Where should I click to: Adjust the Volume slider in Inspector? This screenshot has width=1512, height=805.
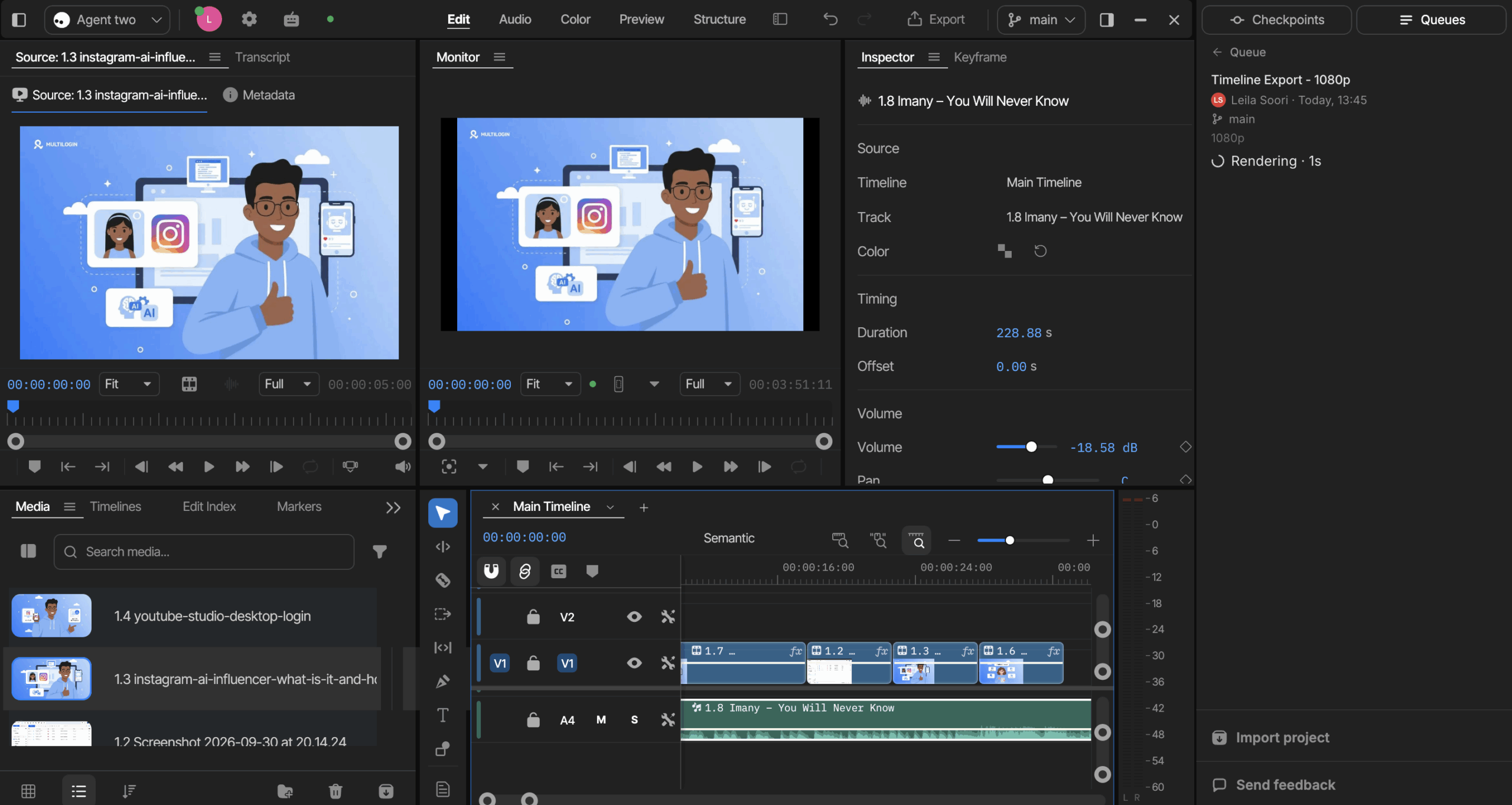(x=1027, y=447)
